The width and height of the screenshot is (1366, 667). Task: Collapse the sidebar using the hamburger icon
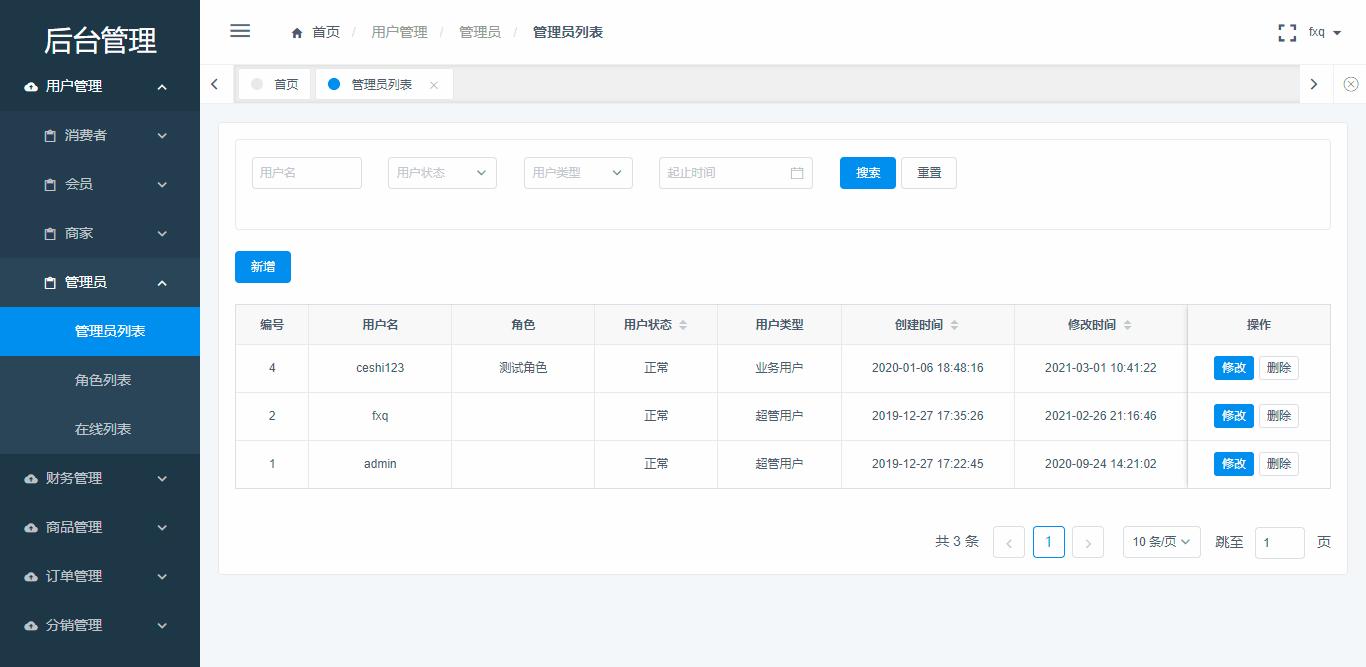point(240,31)
